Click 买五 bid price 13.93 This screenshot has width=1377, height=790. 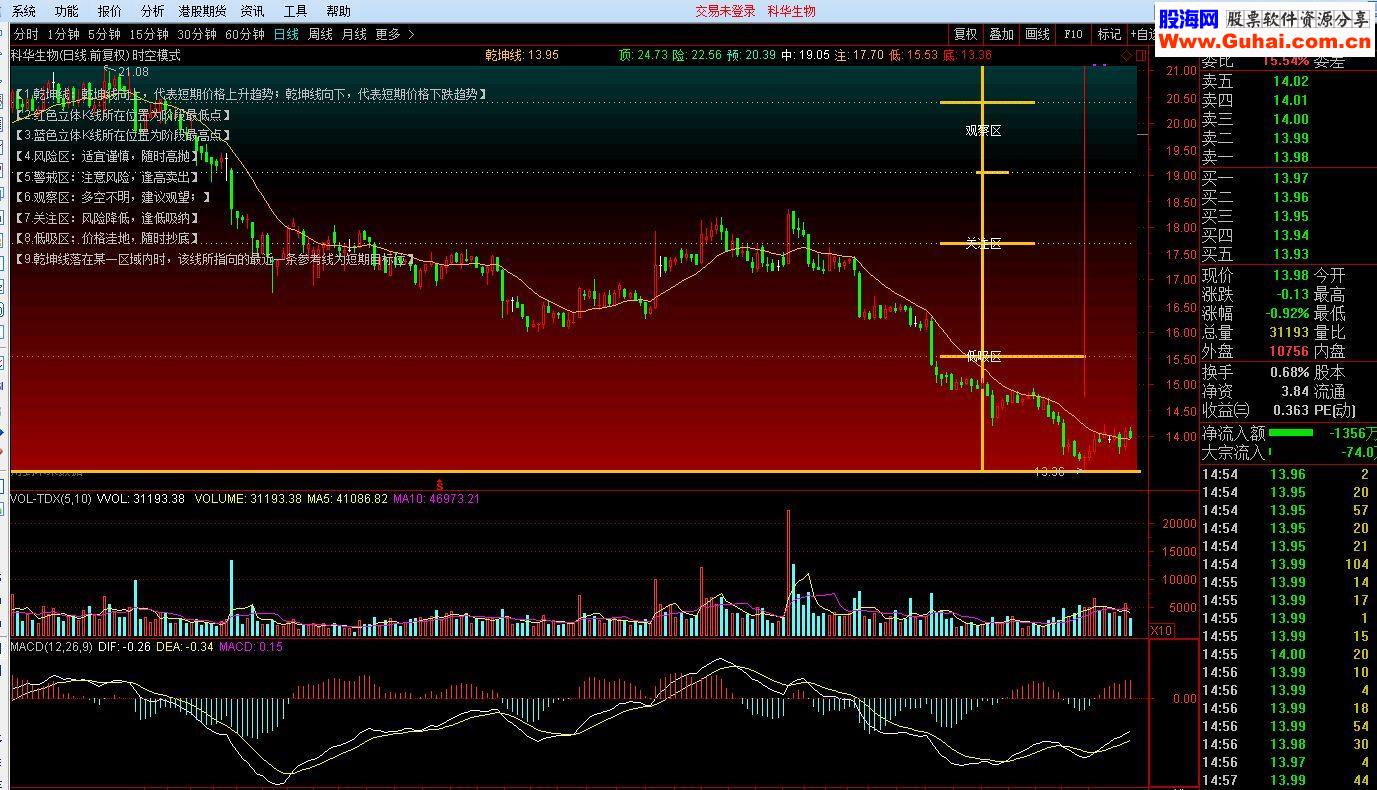(1291, 254)
